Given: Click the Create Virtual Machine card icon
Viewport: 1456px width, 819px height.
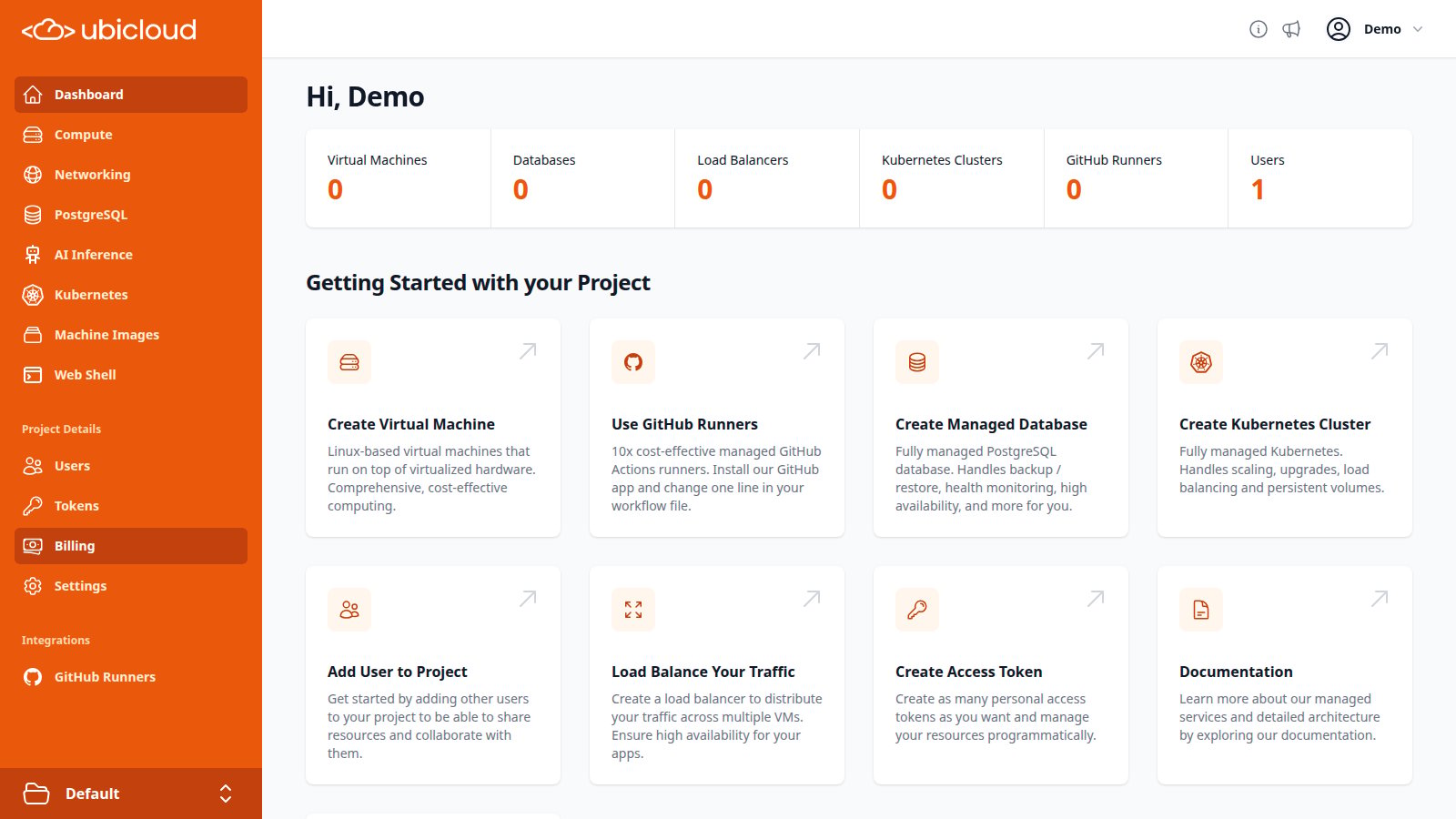Looking at the screenshot, I should (349, 362).
